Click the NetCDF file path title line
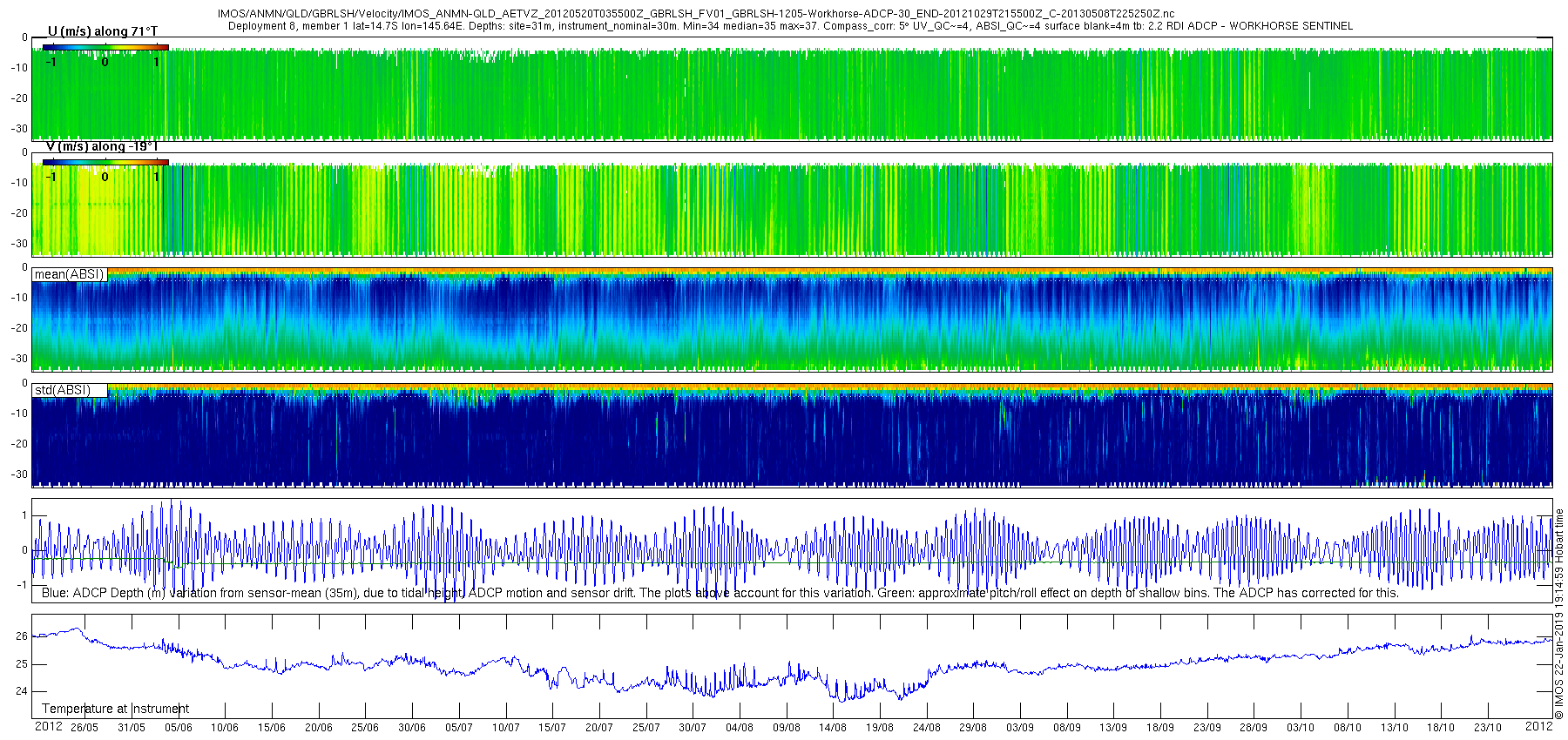 [x=695, y=14]
